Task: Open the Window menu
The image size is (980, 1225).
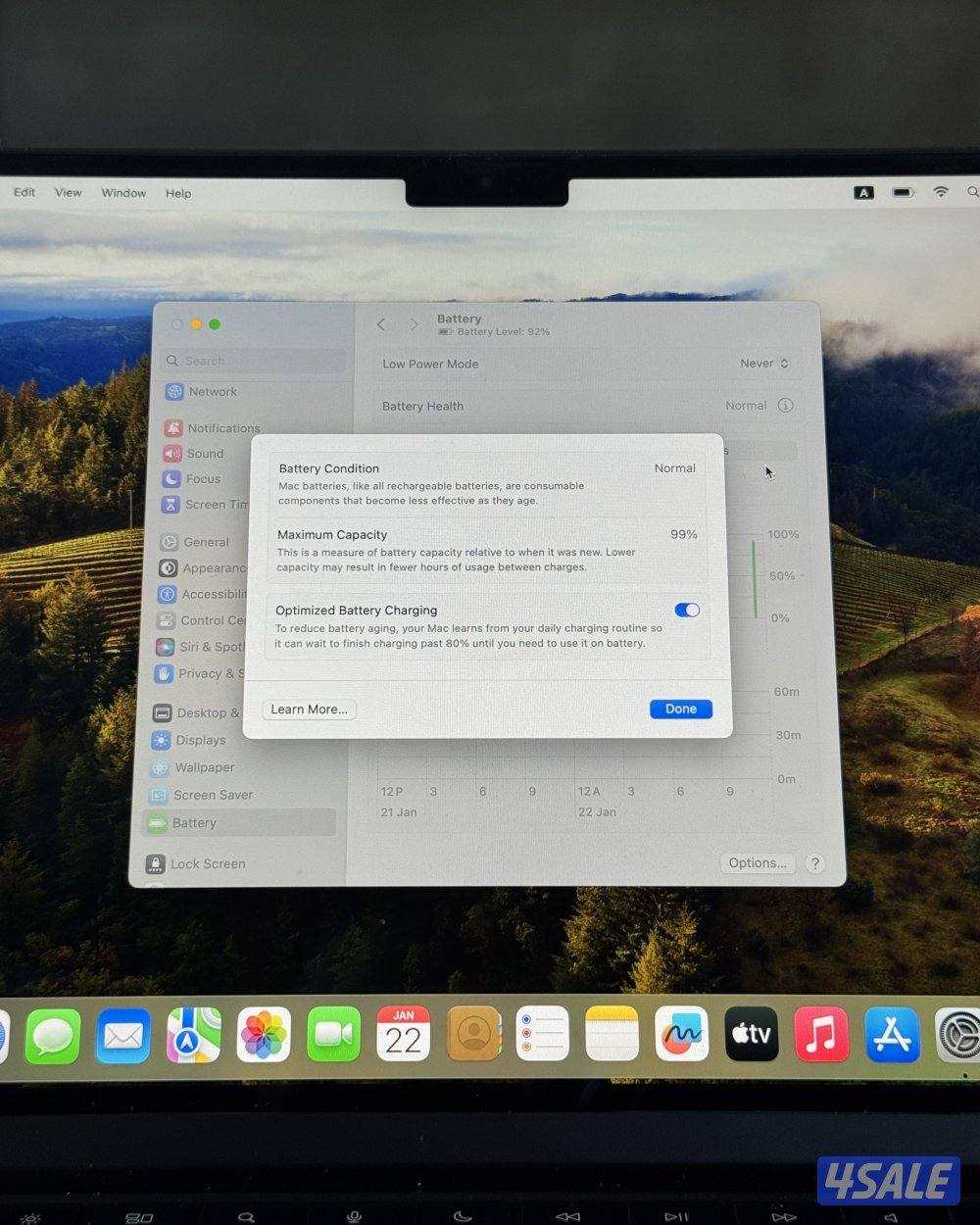Action: [x=123, y=193]
